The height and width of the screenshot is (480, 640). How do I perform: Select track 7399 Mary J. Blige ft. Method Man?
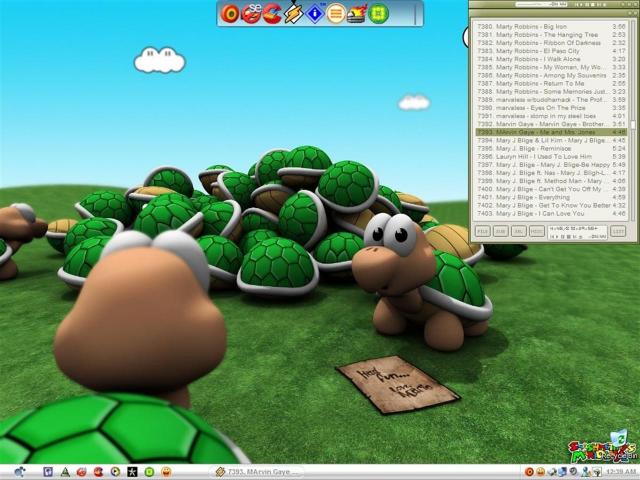point(551,181)
